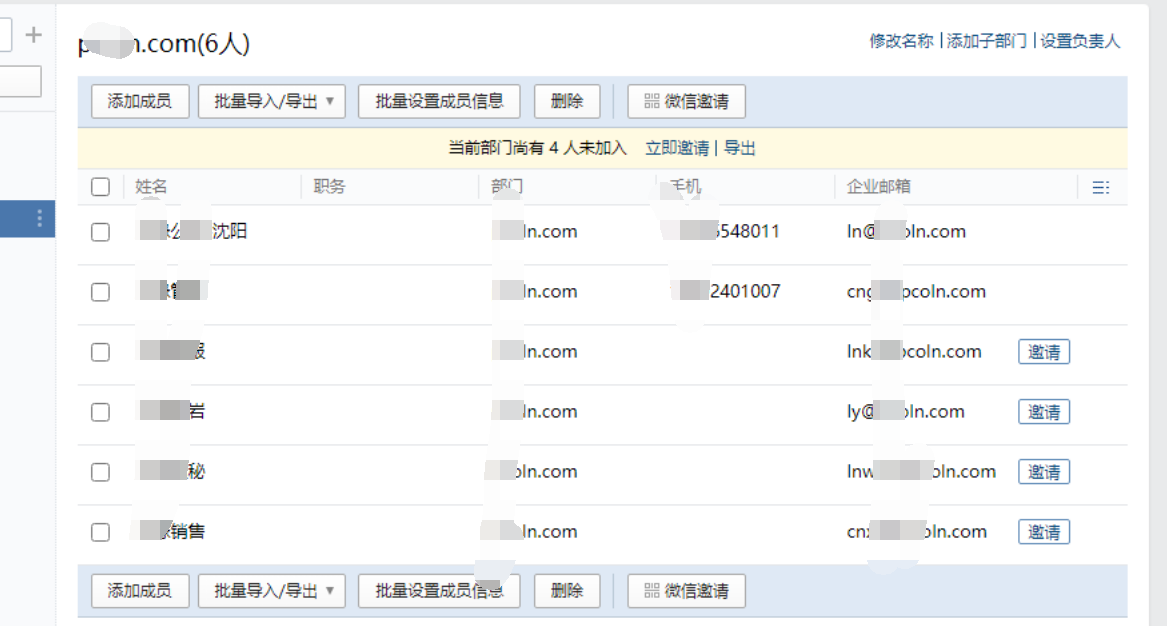Click the plus icon above the sidebar
The image size is (1167, 626).
pos(33,33)
